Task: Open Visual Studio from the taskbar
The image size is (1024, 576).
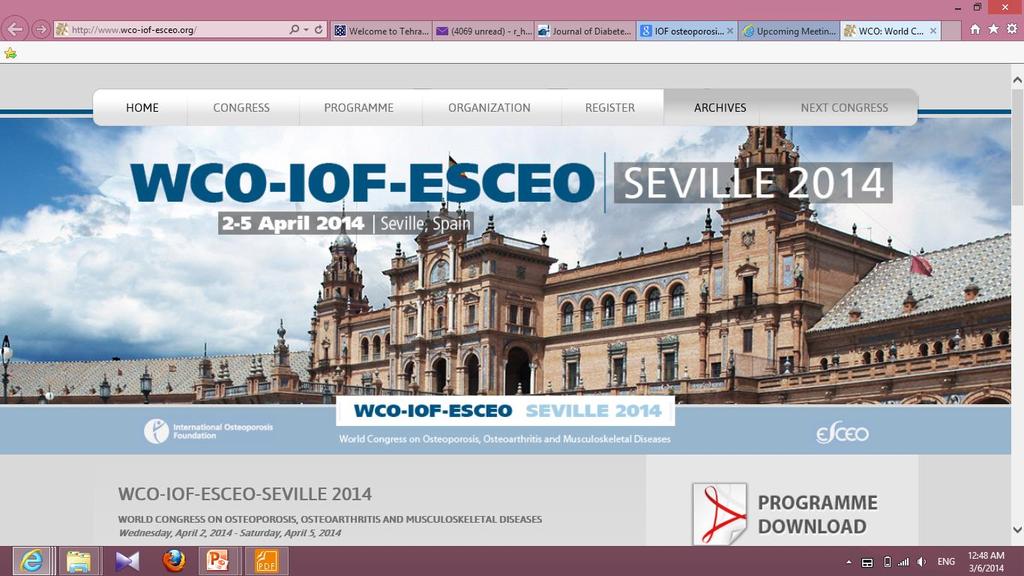Action: pyautogui.click(x=127, y=561)
